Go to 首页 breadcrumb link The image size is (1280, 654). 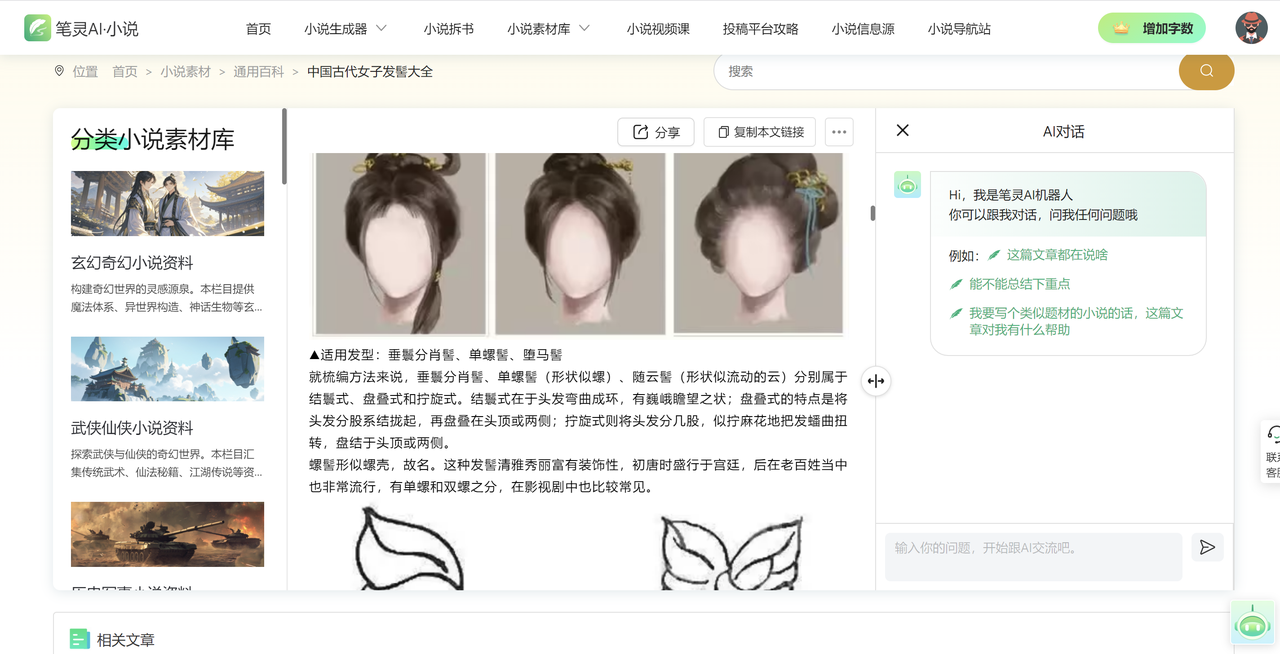click(x=125, y=72)
